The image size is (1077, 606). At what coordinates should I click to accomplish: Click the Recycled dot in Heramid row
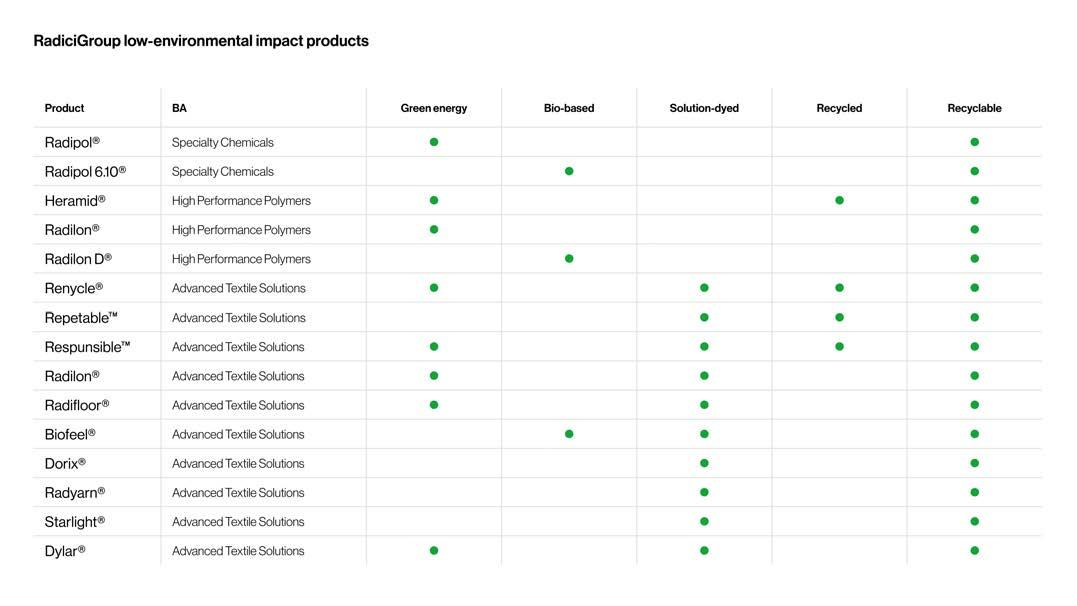[839, 201]
